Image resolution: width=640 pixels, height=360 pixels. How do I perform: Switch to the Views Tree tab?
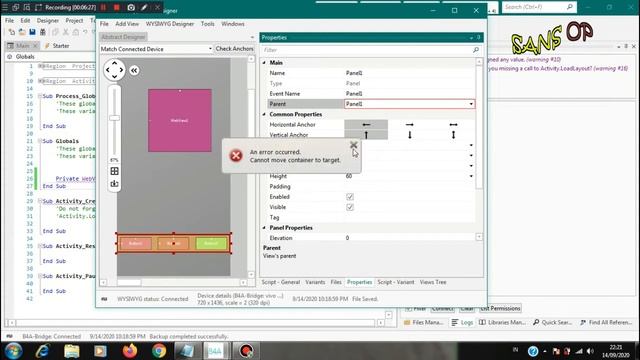433,282
